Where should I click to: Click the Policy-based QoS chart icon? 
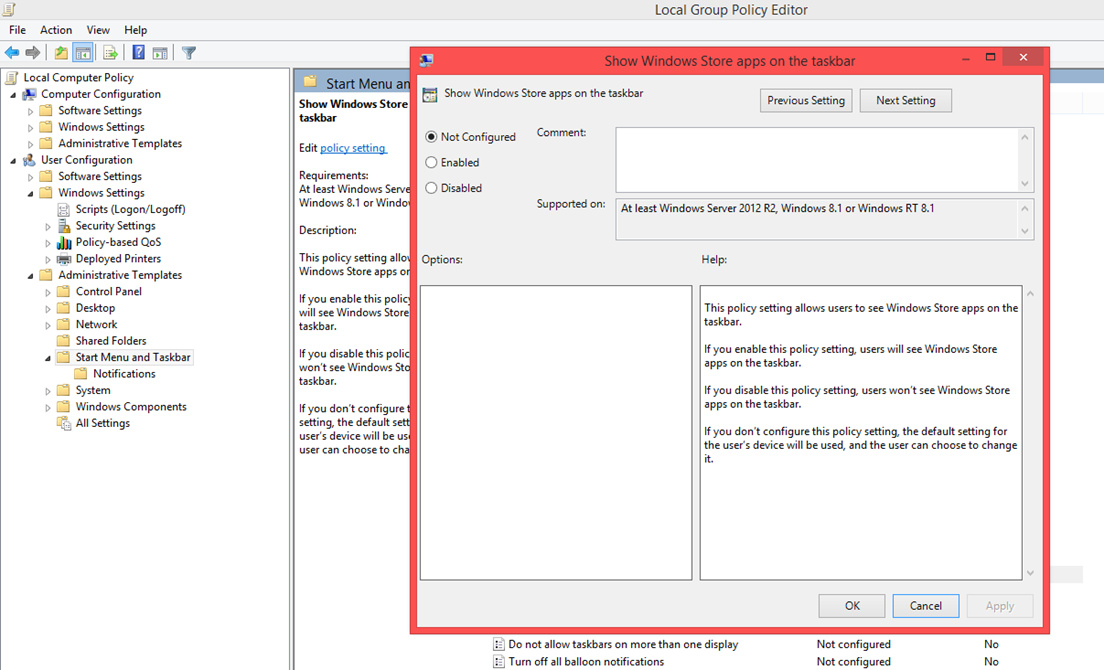tap(63, 242)
